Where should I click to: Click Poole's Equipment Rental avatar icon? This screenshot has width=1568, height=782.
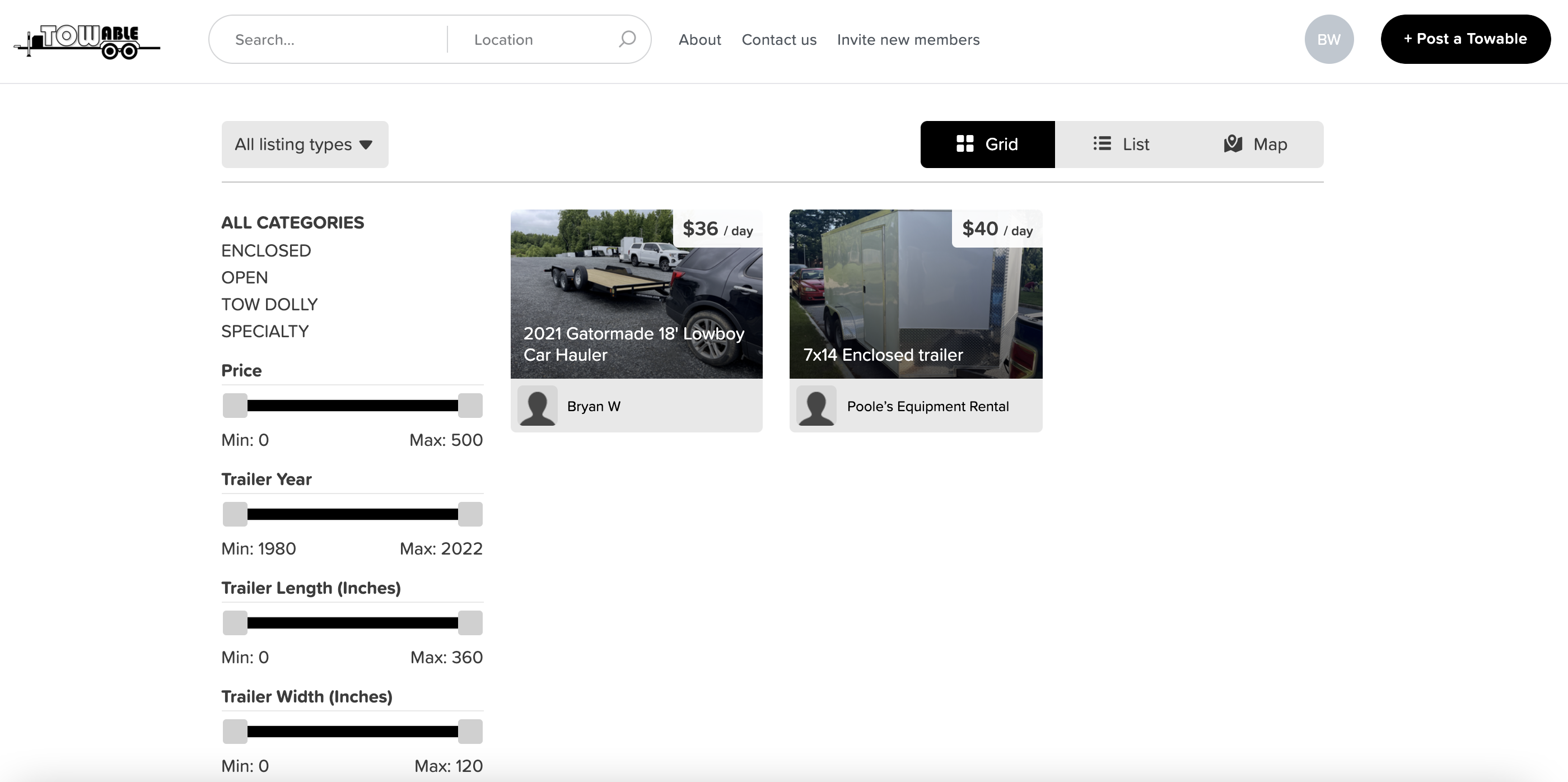(816, 406)
